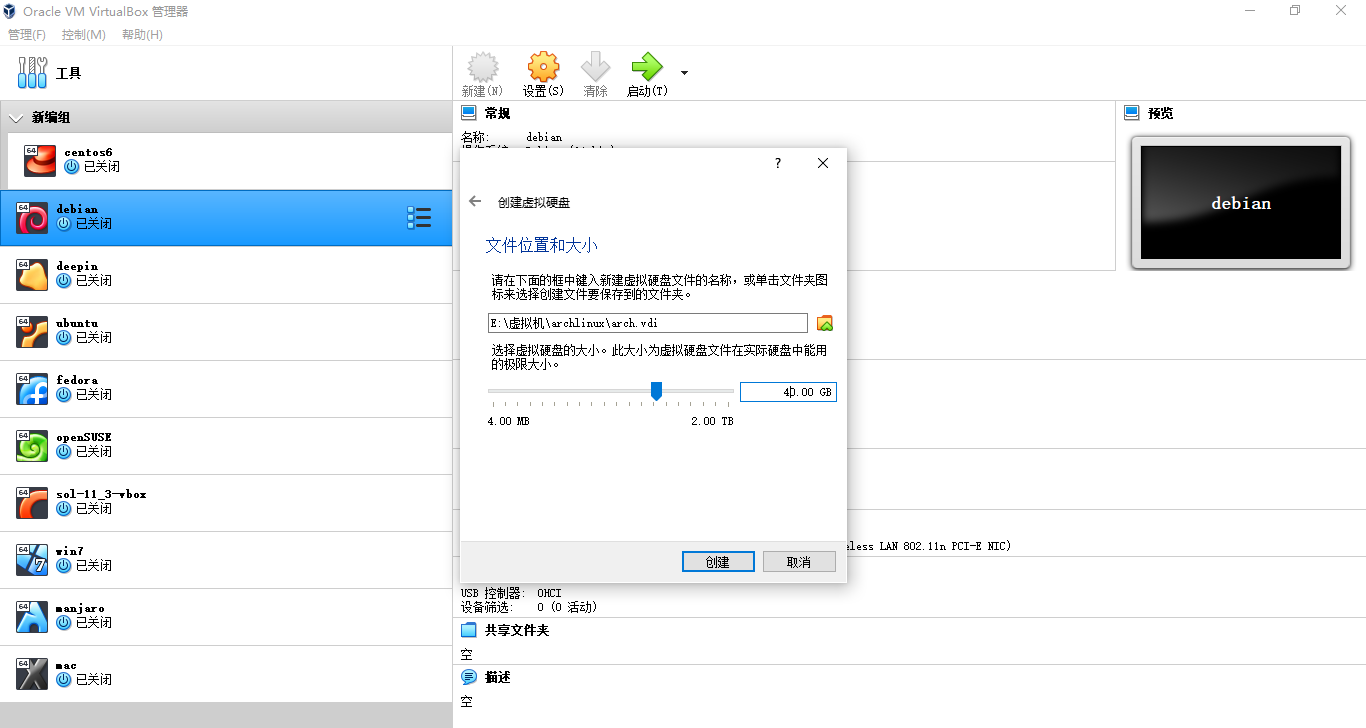
Task: Select the deepin VM icon
Action: tap(32, 274)
